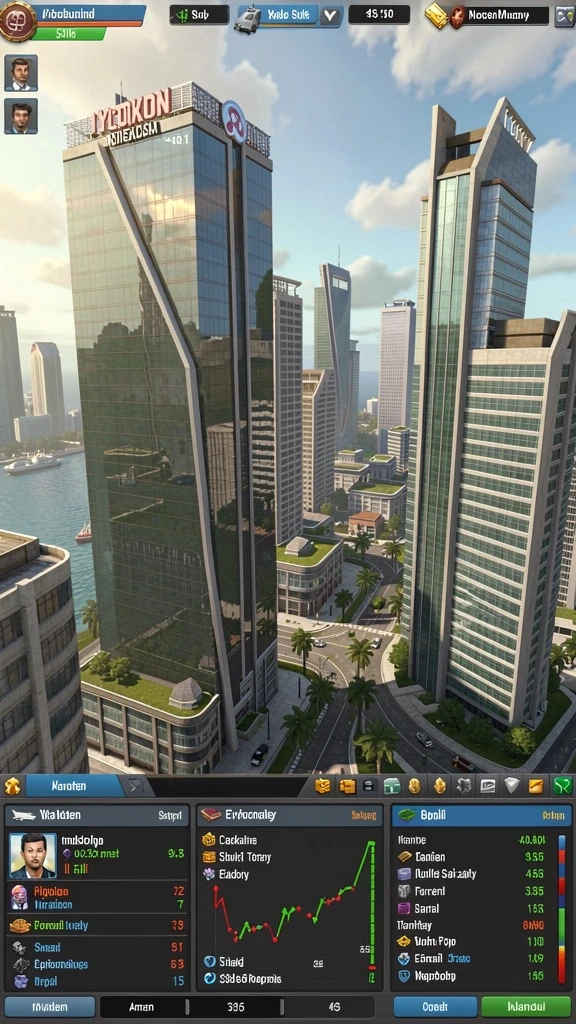The height and width of the screenshot is (1024, 576).
Task: Click the orange note icon in bottom toolbar
Action: coord(536,786)
